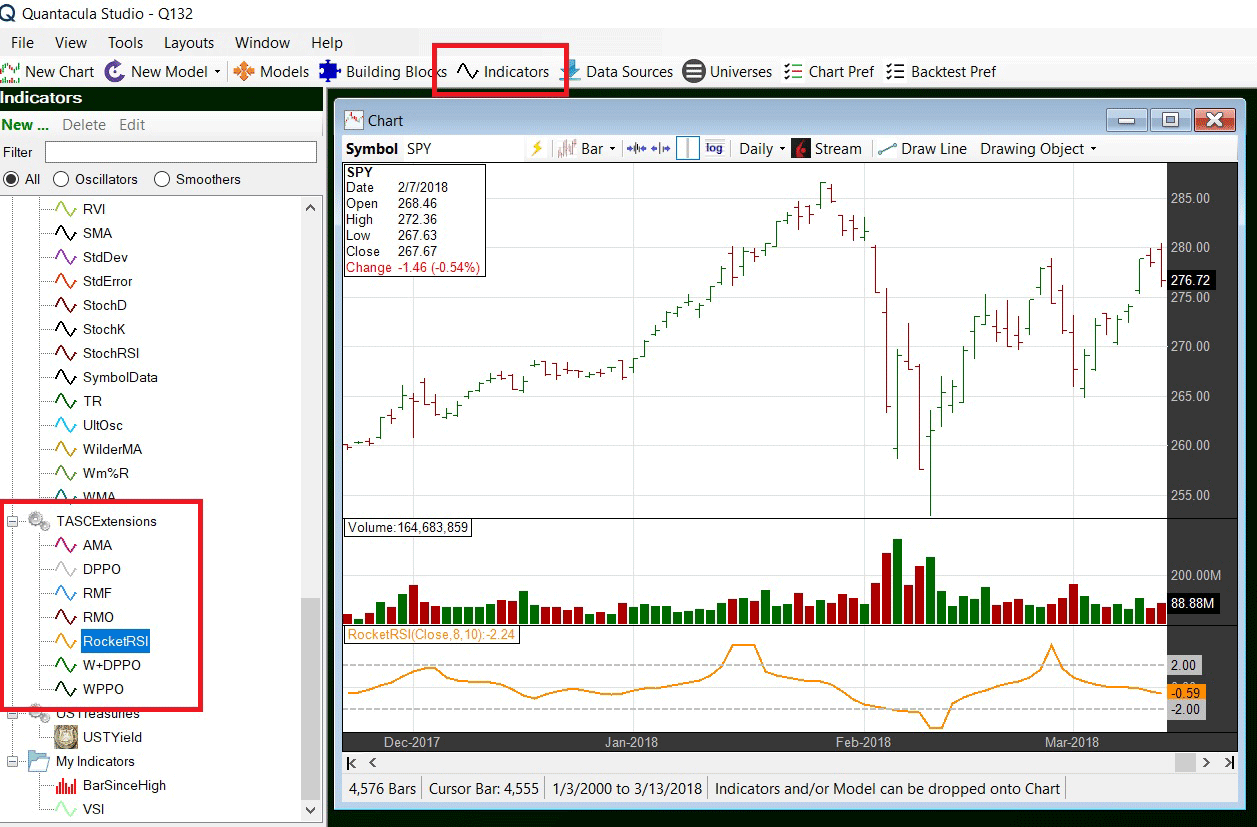
Task: Toggle the log scale button
Action: coord(714,148)
